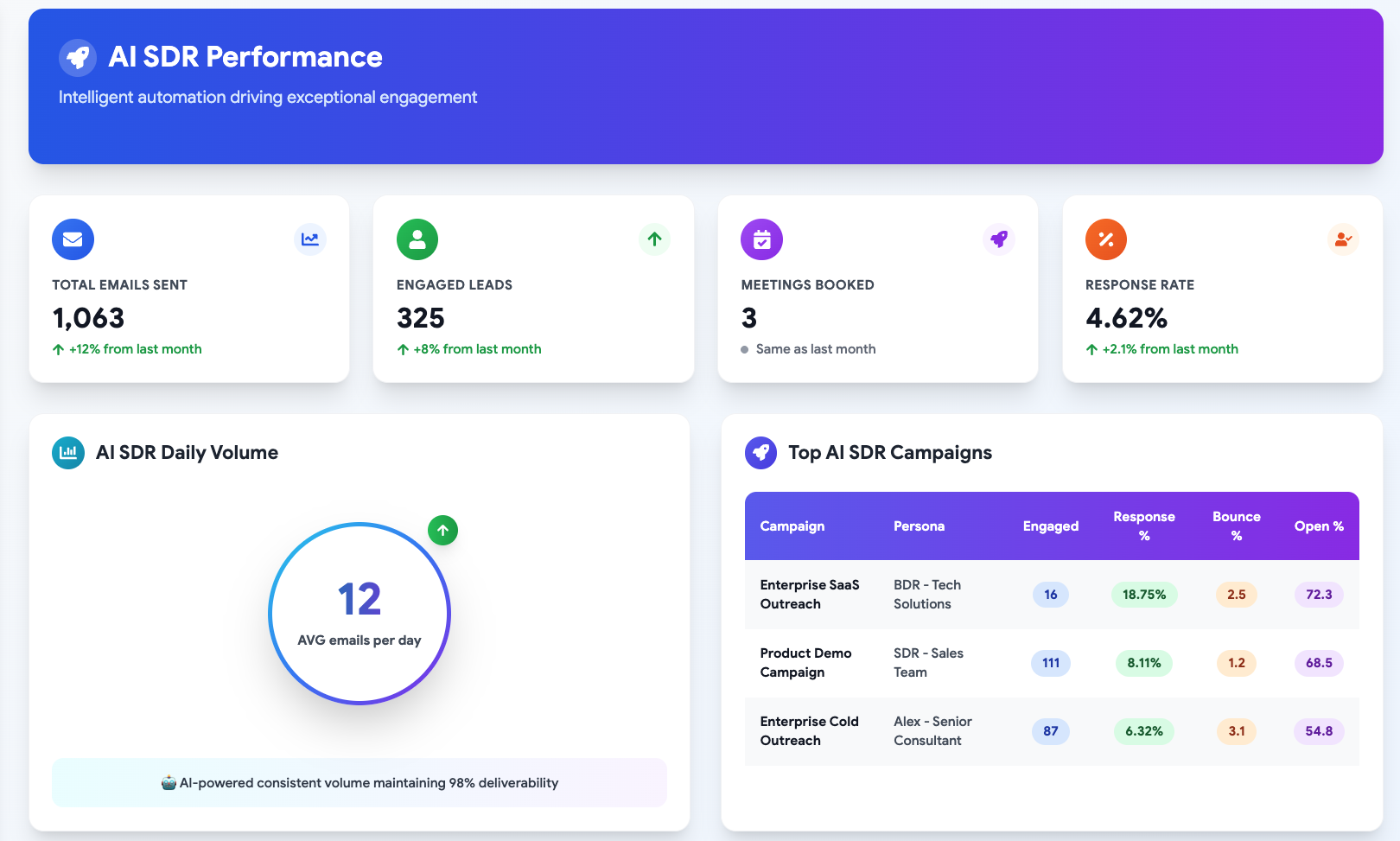Sort by the Campaign column header
Viewport: 1400px width, 841px height.
[792, 526]
